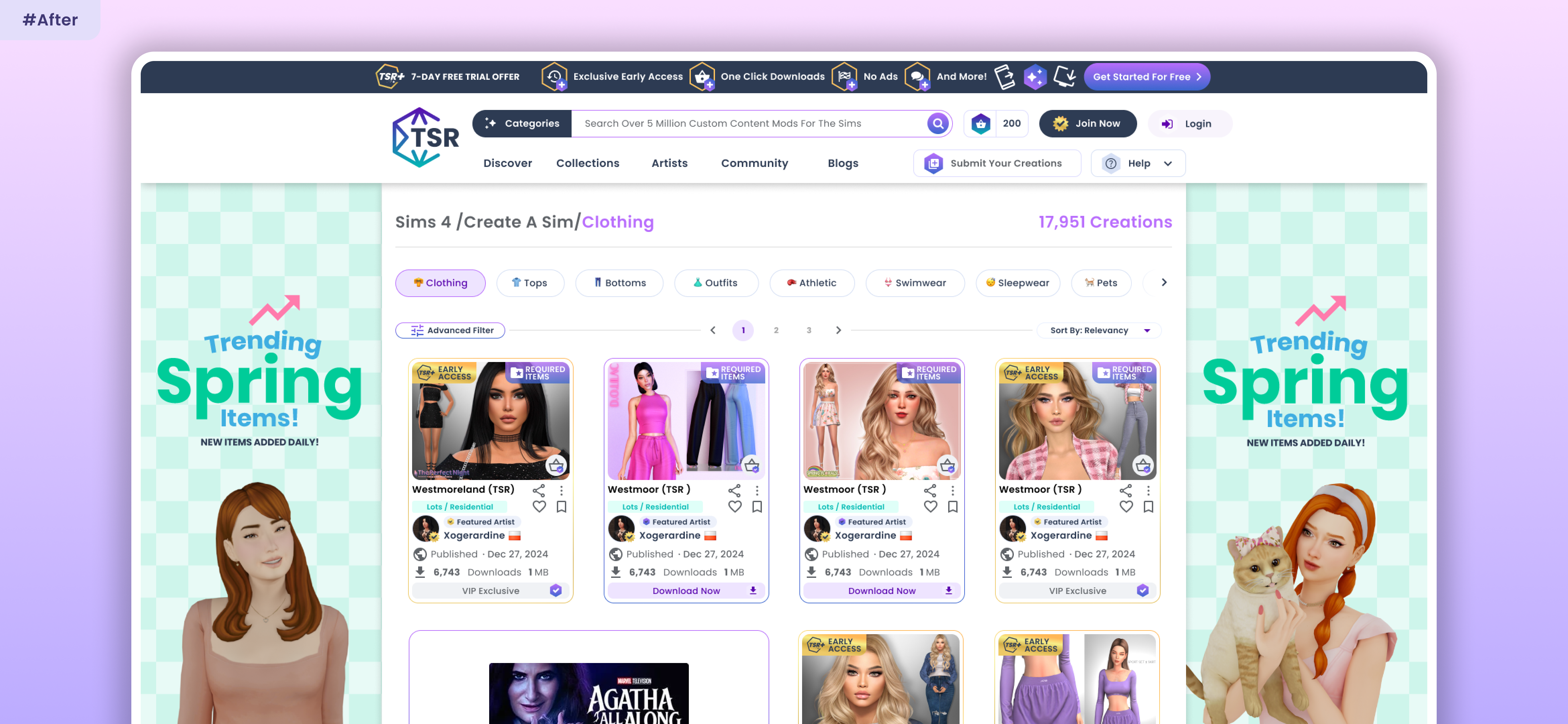Open the Collections nav menu
This screenshot has height=724, width=1568.
587,163
